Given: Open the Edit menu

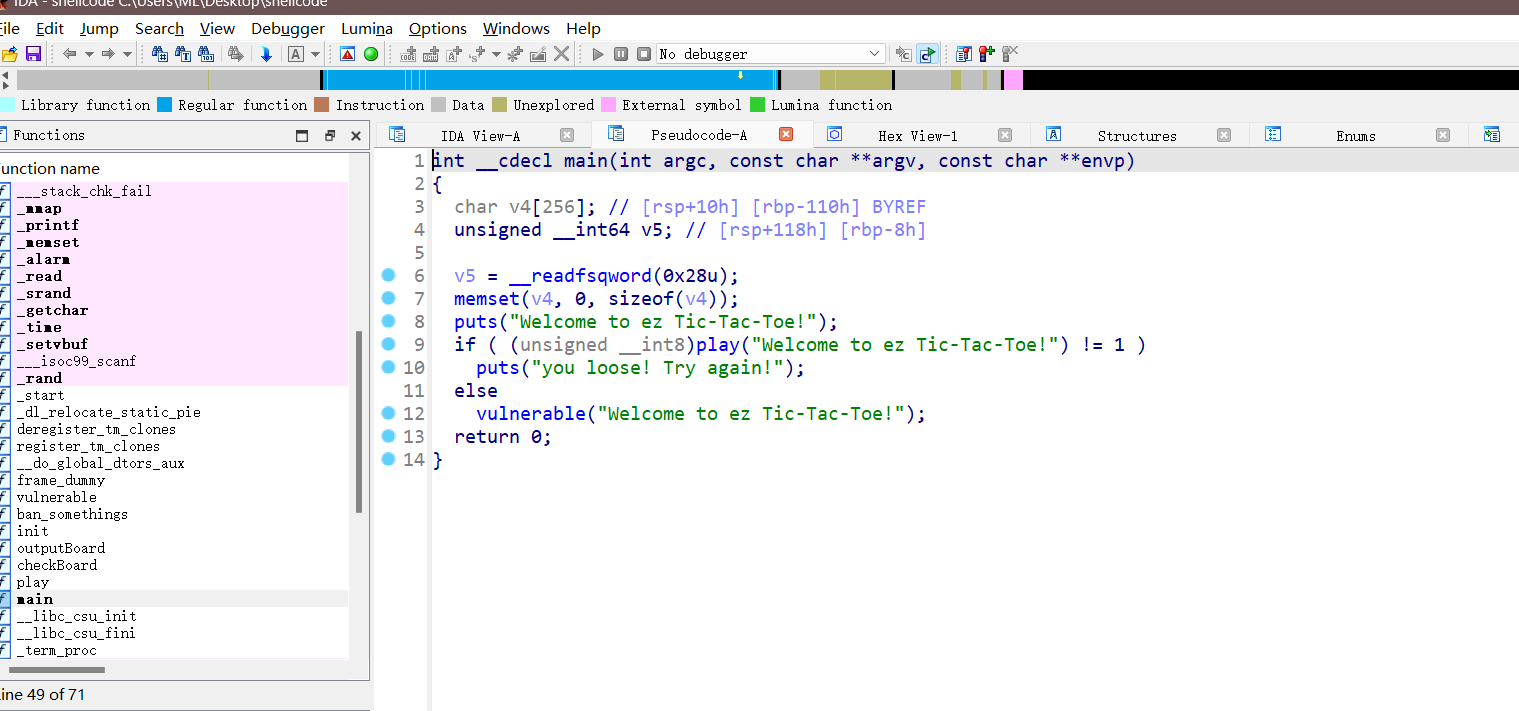Looking at the screenshot, I should tap(50, 28).
